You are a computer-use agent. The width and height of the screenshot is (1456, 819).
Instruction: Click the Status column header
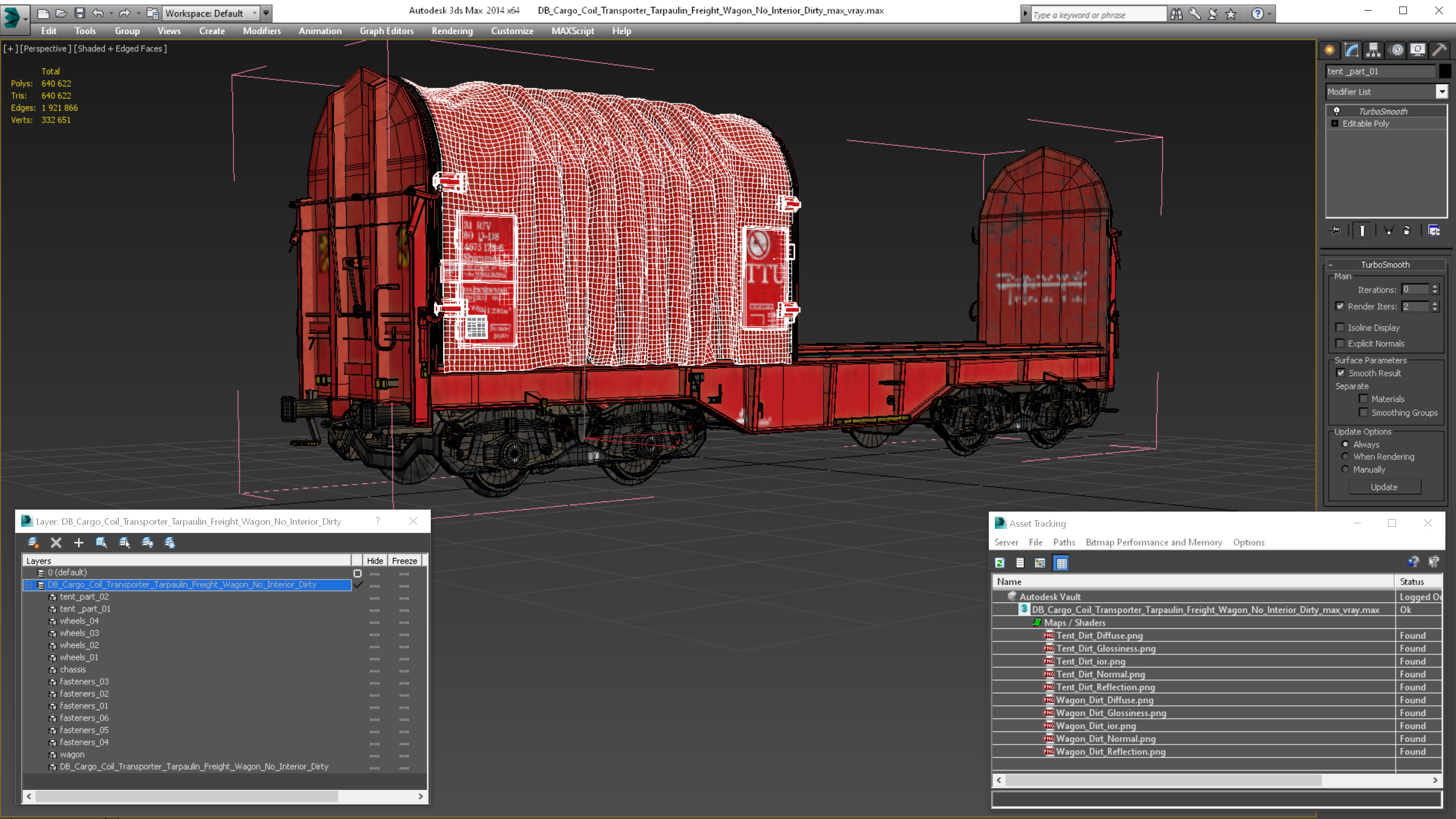click(1418, 581)
